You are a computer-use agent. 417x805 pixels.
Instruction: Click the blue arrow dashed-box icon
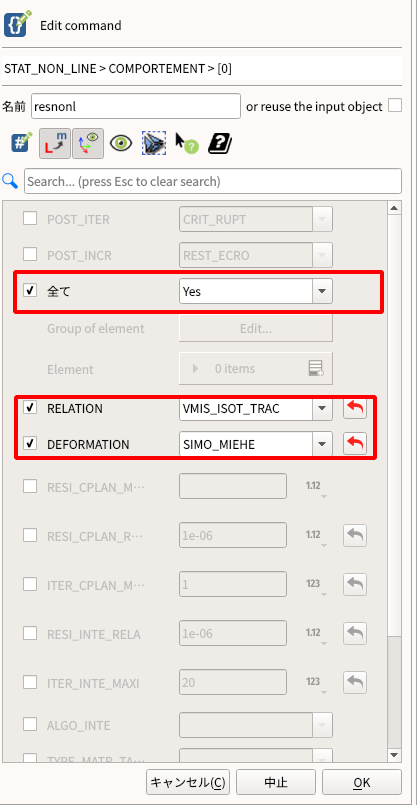click(x=154, y=143)
